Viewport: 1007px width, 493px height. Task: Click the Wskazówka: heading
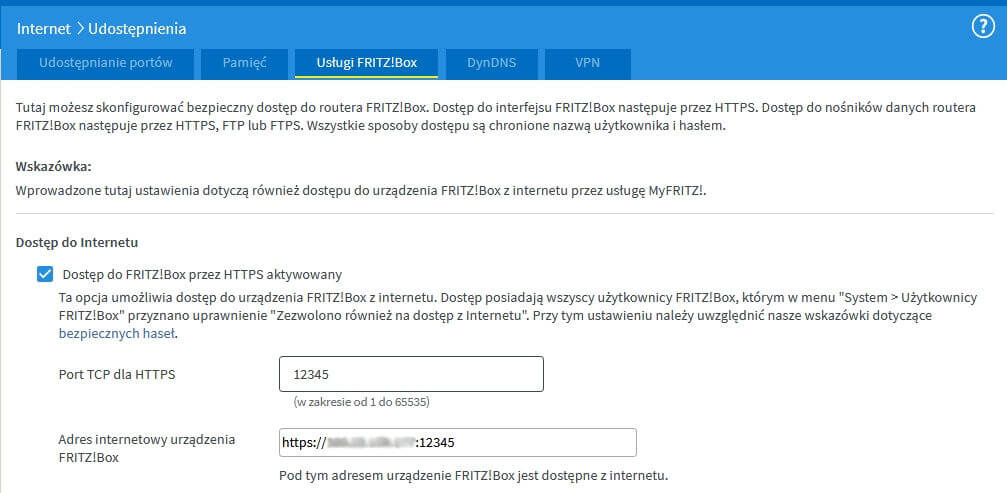pyautogui.click(x=54, y=166)
